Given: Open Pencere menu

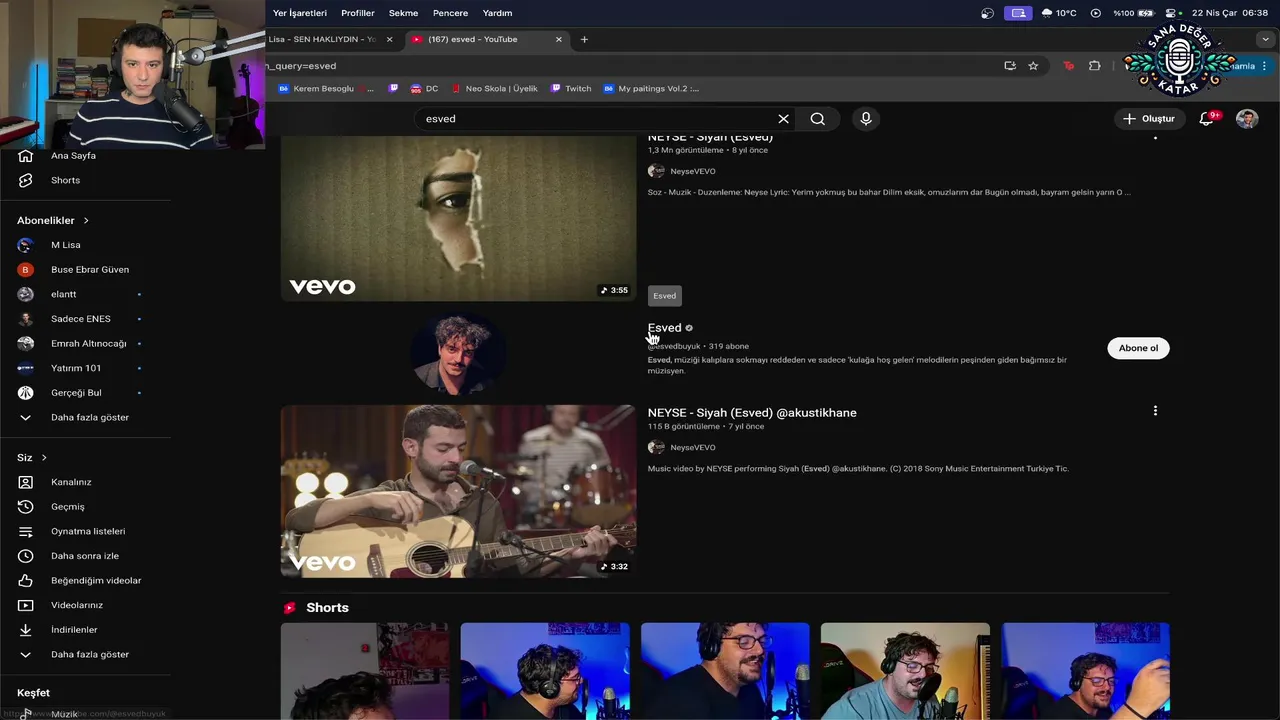Looking at the screenshot, I should click(x=450, y=13).
